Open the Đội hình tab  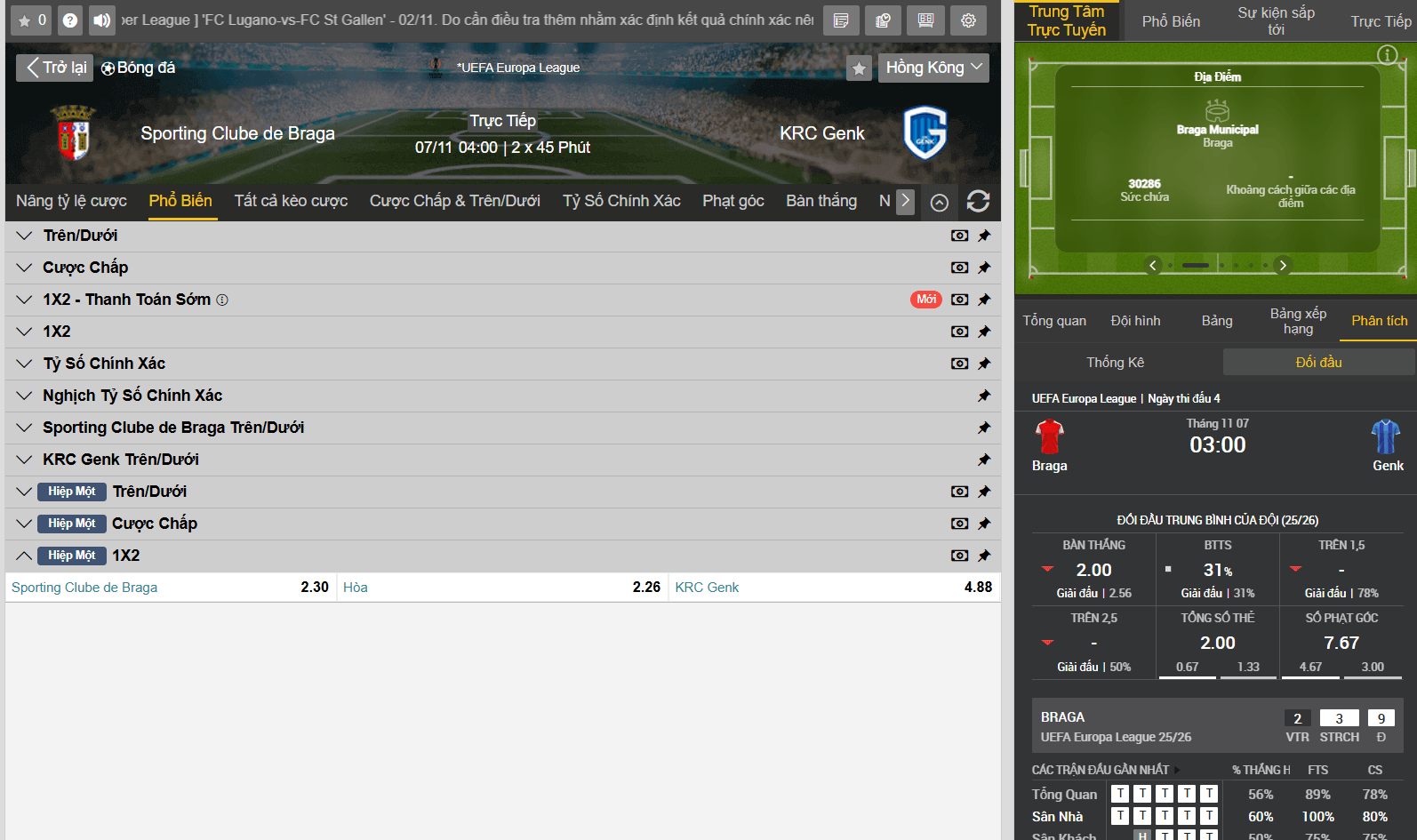1135,321
